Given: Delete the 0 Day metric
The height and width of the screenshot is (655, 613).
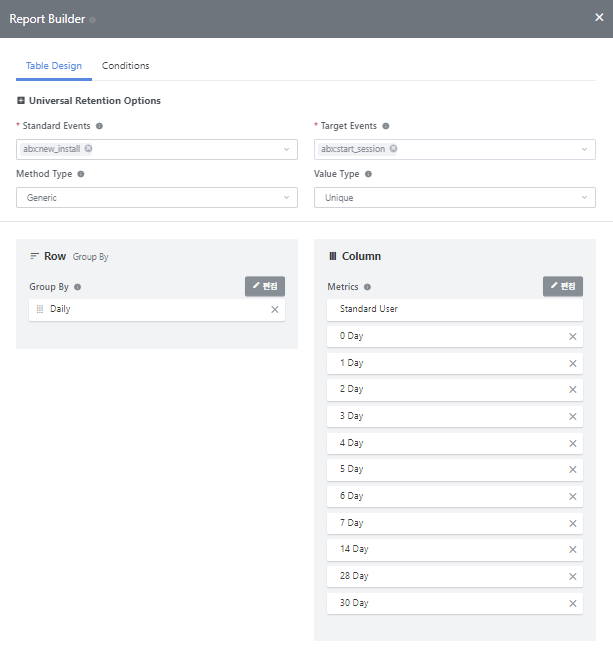Looking at the screenshot, I should coord(572,337).
